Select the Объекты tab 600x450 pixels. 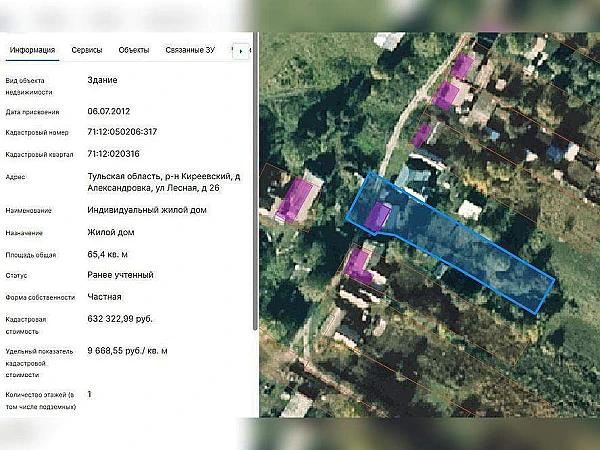(x=134, y=49)
